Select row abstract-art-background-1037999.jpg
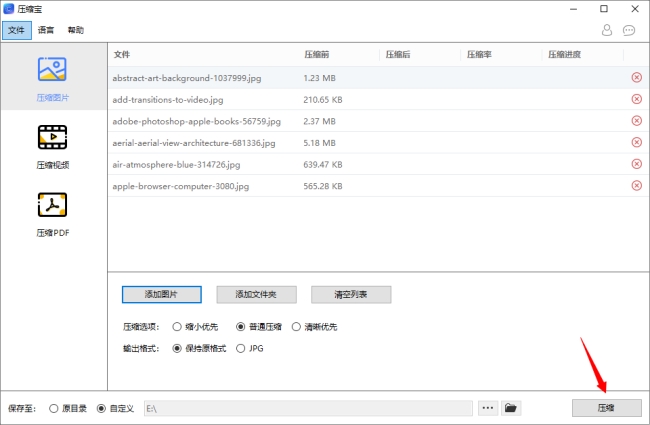The width and height of the screenshot is (650, 425). pos(378,78)
